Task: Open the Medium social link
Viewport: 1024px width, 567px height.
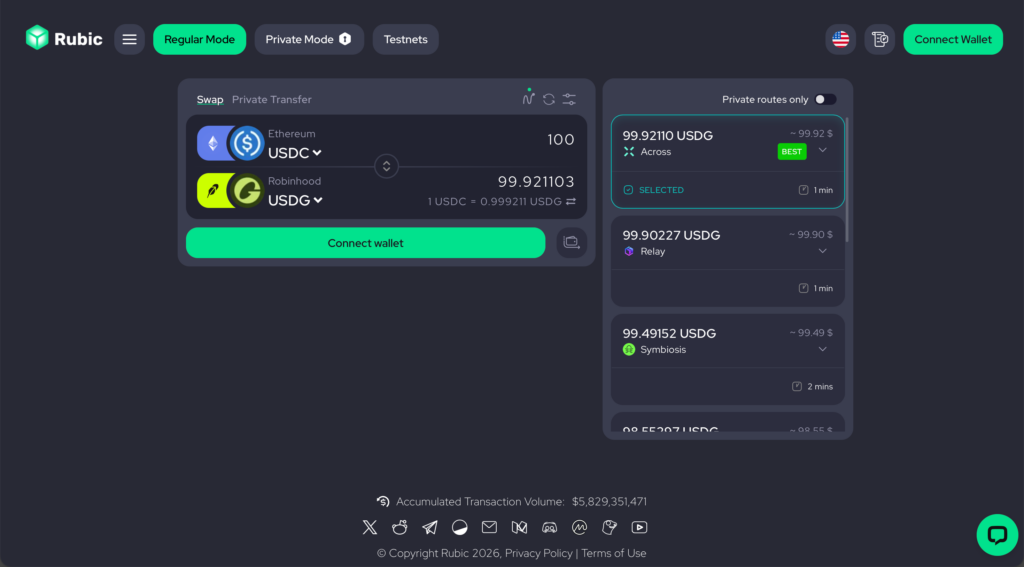Action: coord(519,527)
